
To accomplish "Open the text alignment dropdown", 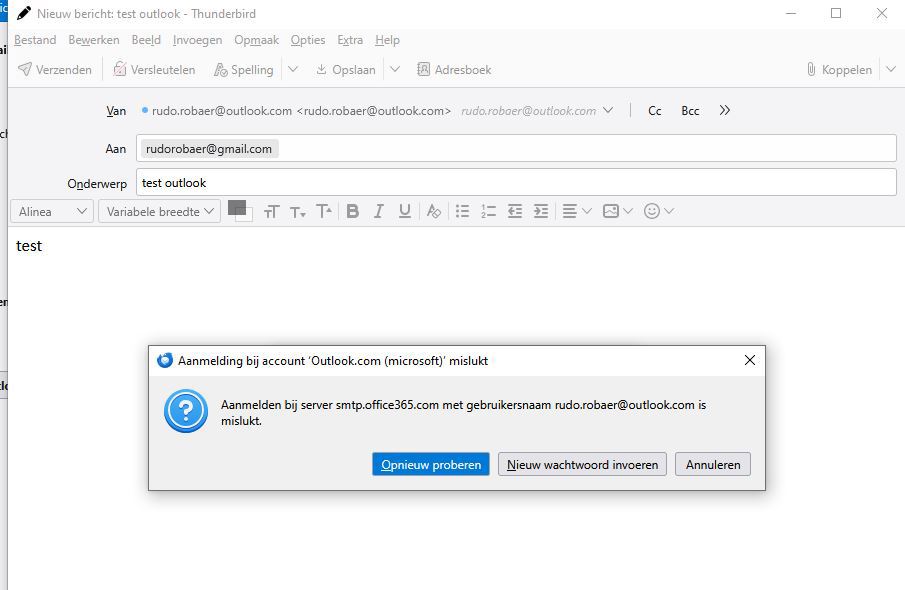I will [x=577, y=212].
